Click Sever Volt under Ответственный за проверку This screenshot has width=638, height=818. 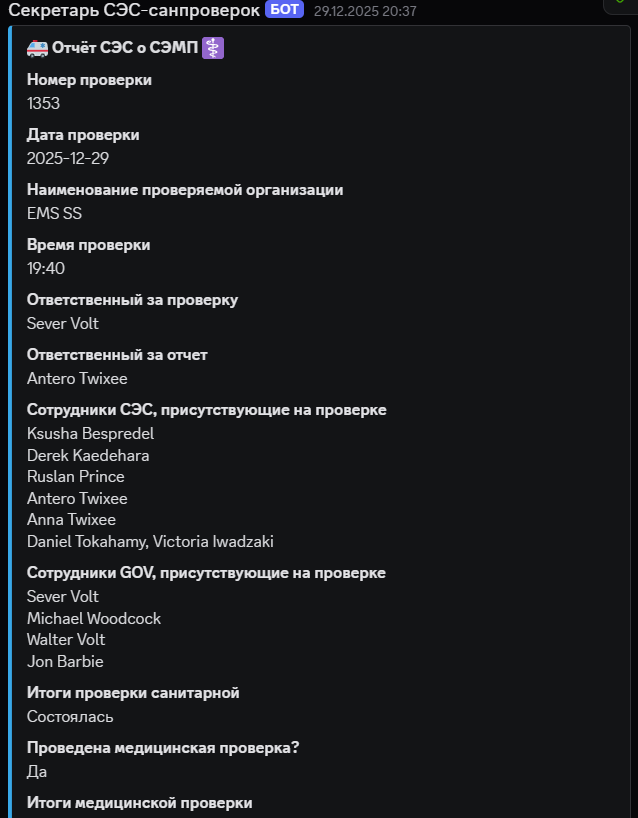(x=63, y=323)
